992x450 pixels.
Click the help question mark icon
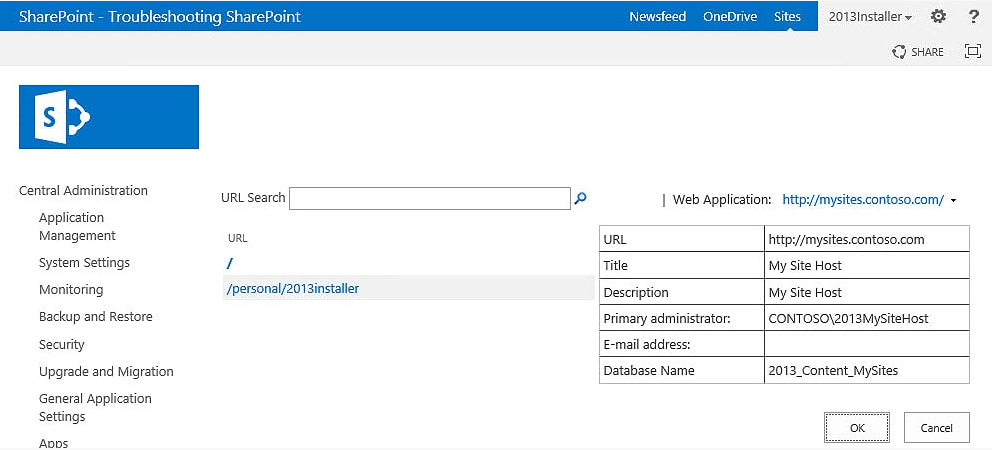[974, 16]
